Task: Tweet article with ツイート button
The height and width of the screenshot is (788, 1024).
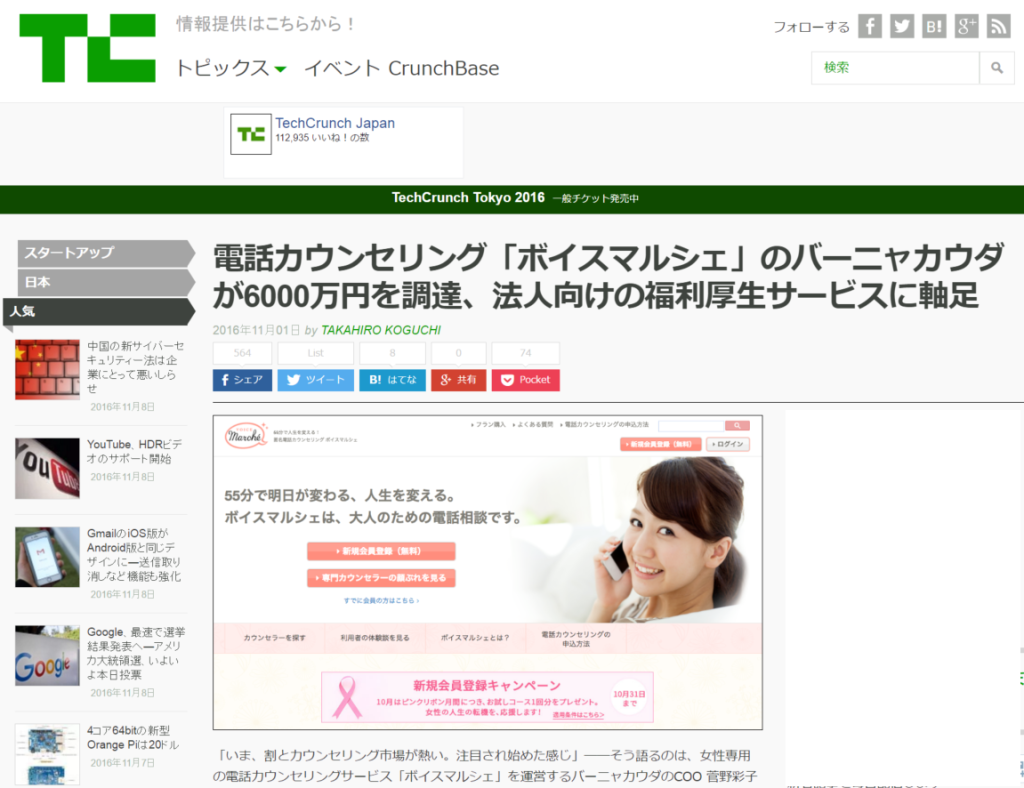Action: pos(315,380)
